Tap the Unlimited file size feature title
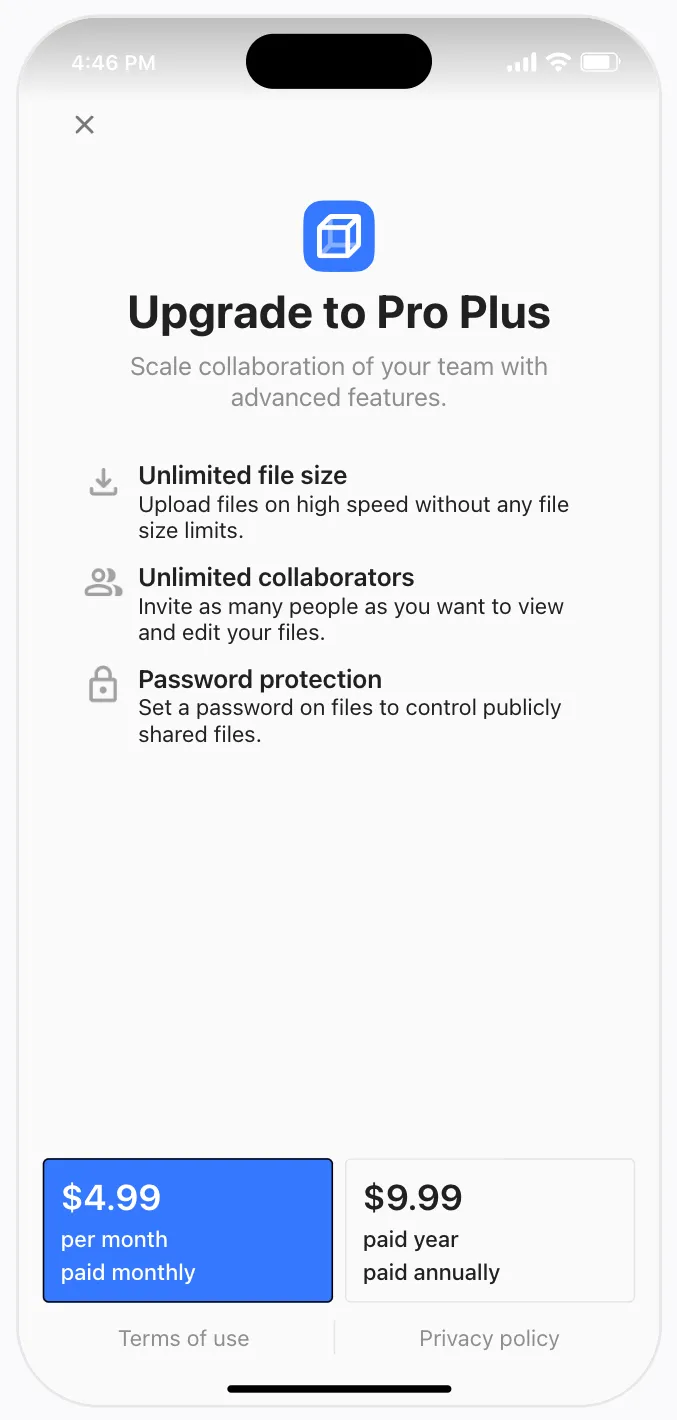 (243, 475)
